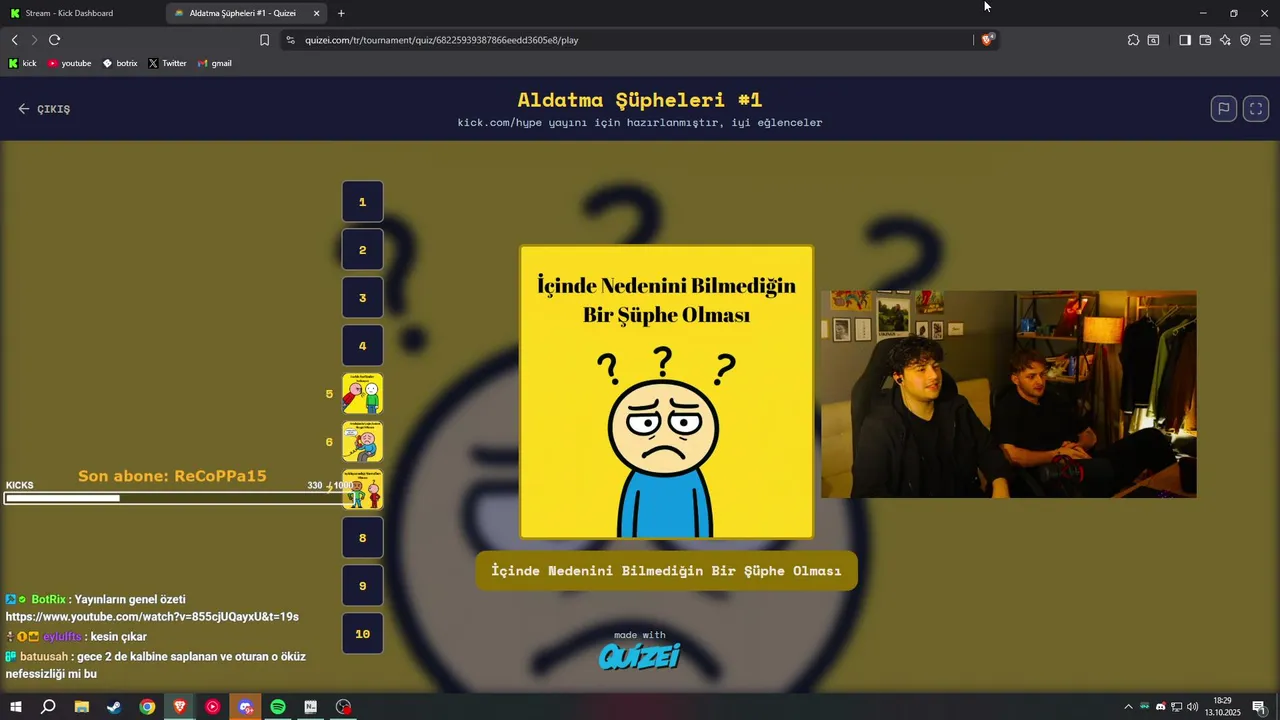Open OBS Studio from taskbar

tap(344, 707)
